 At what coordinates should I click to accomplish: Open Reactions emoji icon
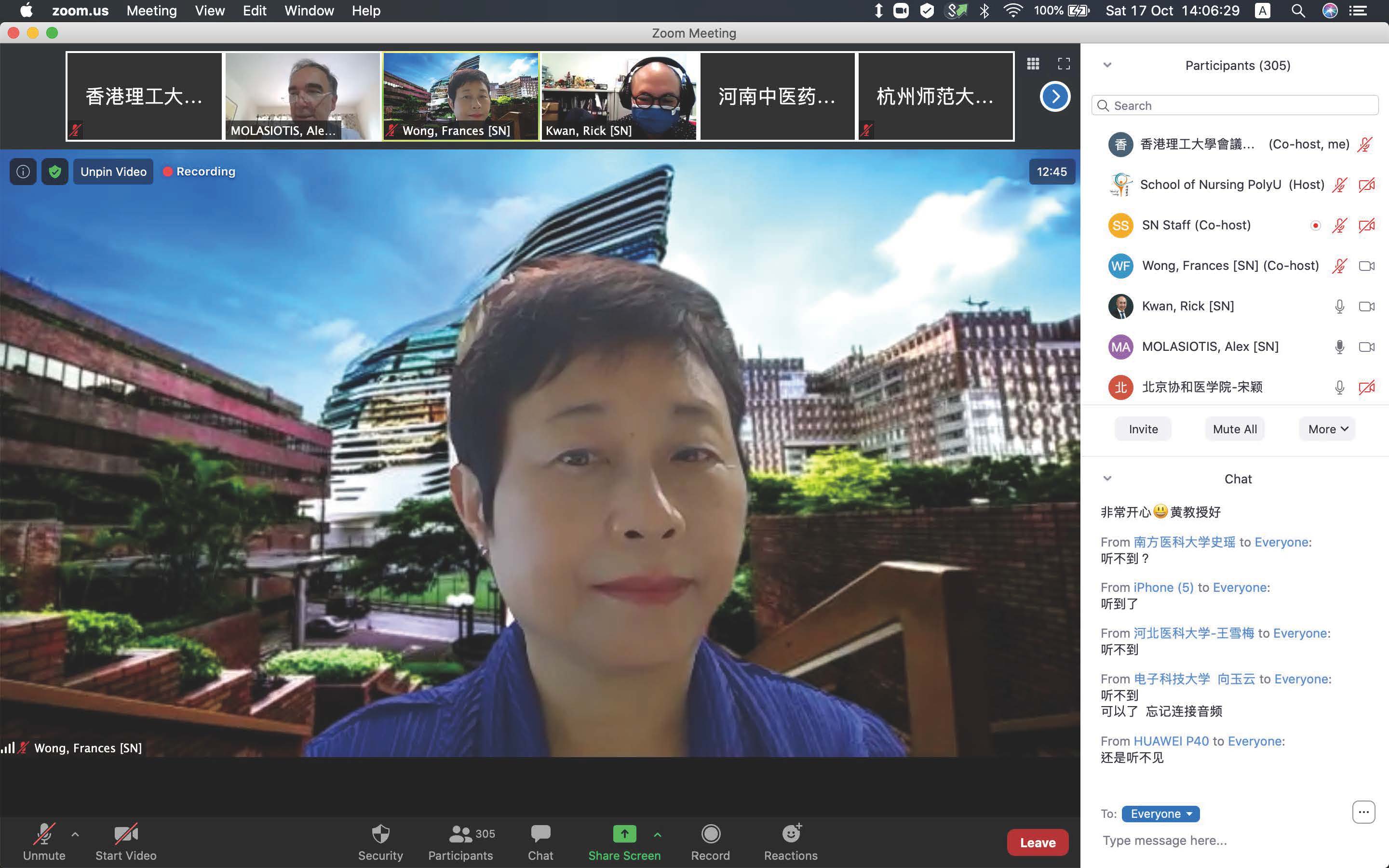pos(791,834)
